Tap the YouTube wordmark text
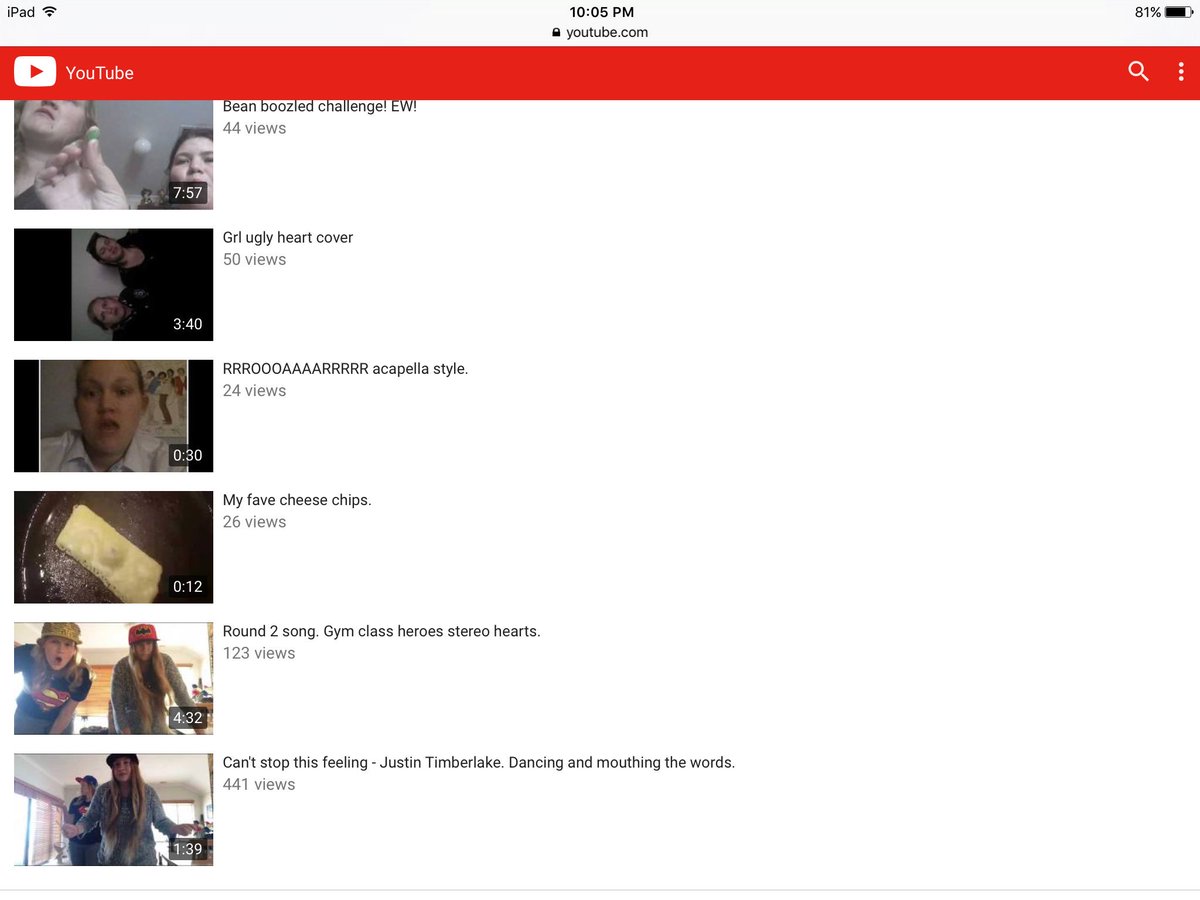1200x900 pixels. (99, 73)
